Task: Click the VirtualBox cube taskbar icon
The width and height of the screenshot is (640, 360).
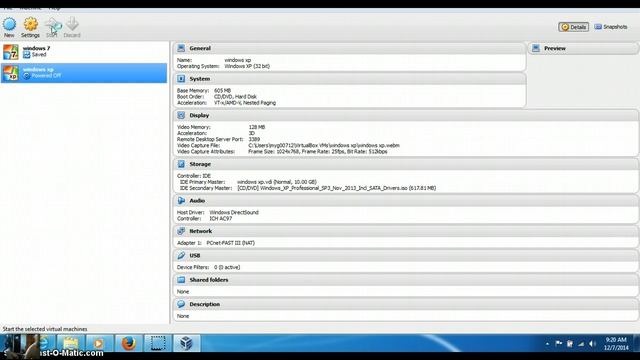Action: pos(187,343)
